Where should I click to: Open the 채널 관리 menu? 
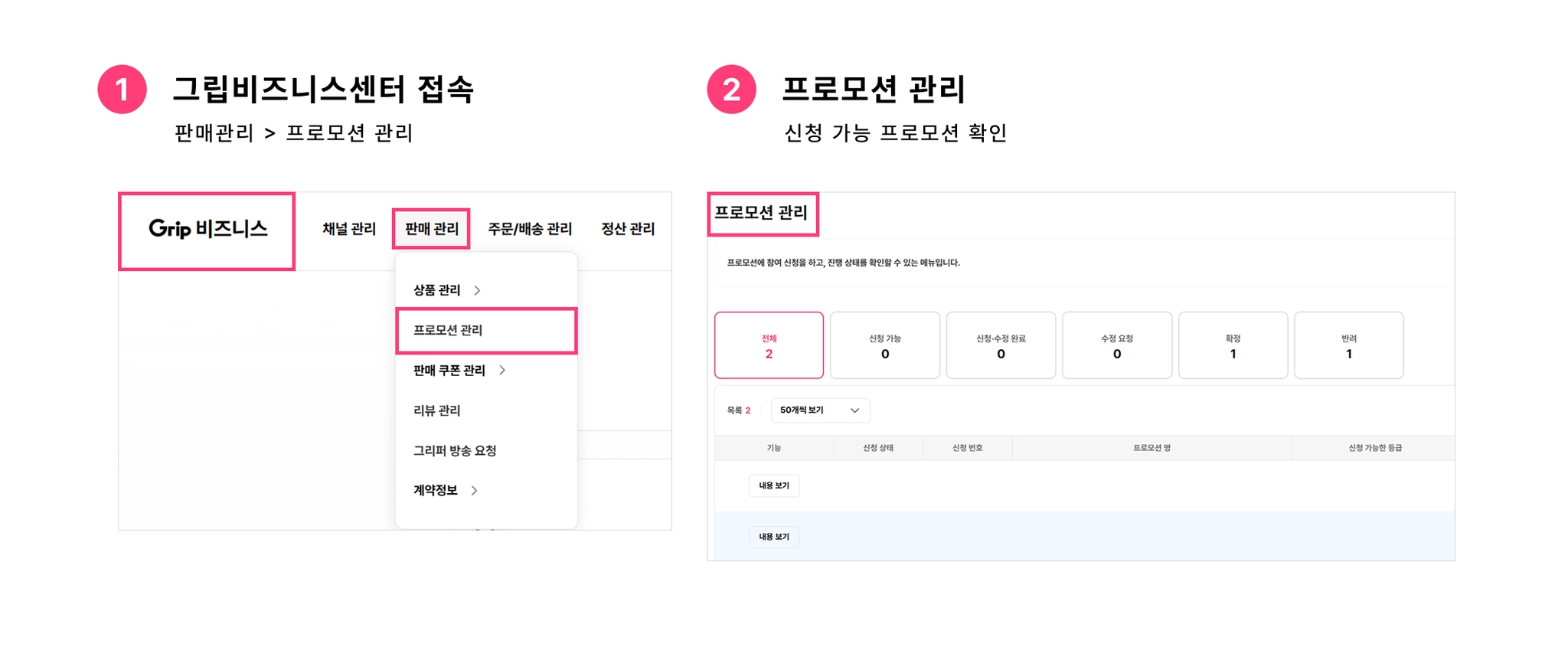(x=349, y=229)
